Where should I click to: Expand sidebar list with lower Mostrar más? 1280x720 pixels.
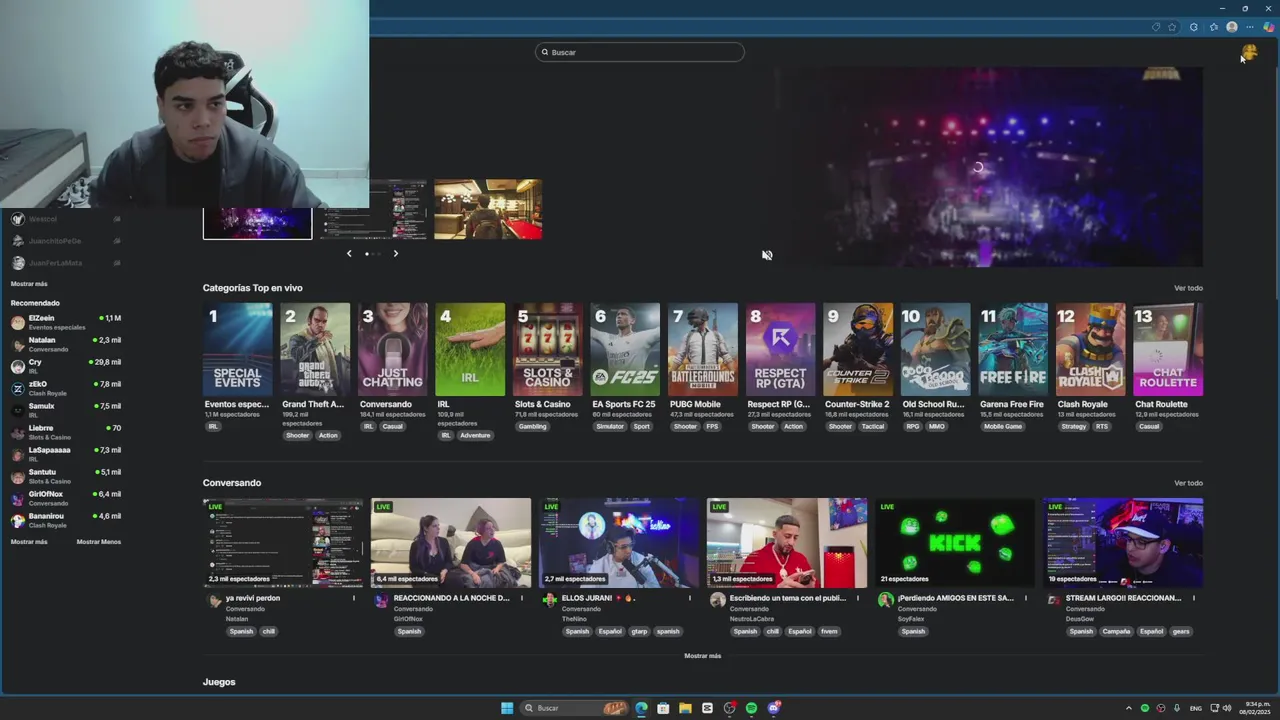(29, 542)
